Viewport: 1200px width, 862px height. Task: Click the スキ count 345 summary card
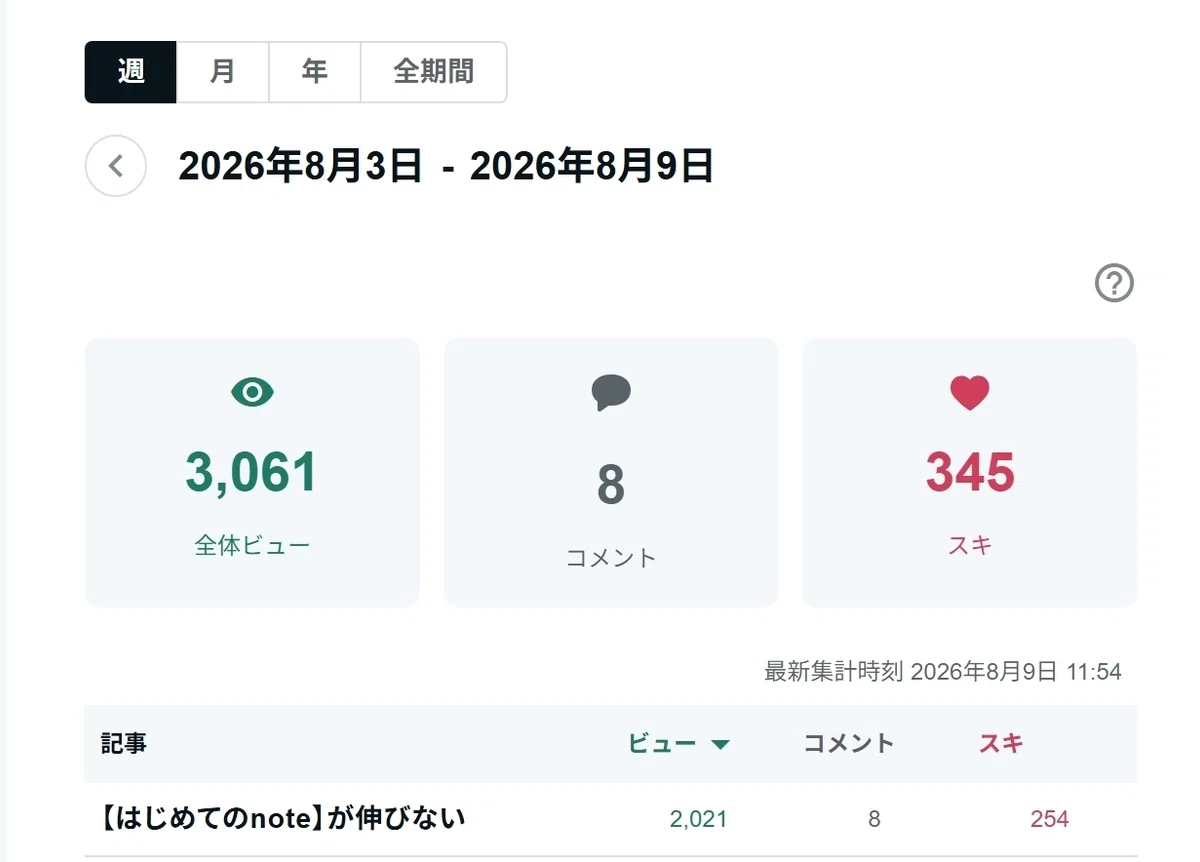[970, 472]
